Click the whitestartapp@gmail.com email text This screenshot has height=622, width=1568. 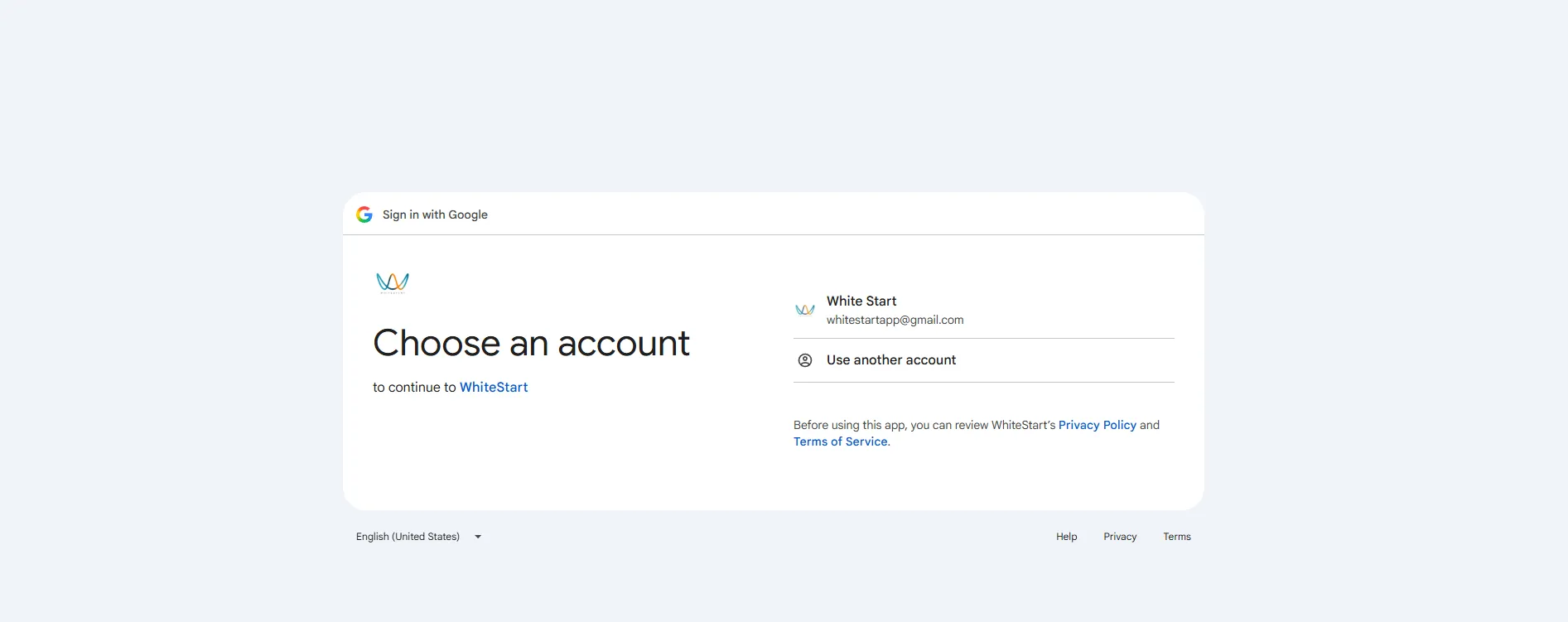tap(895, 320)
